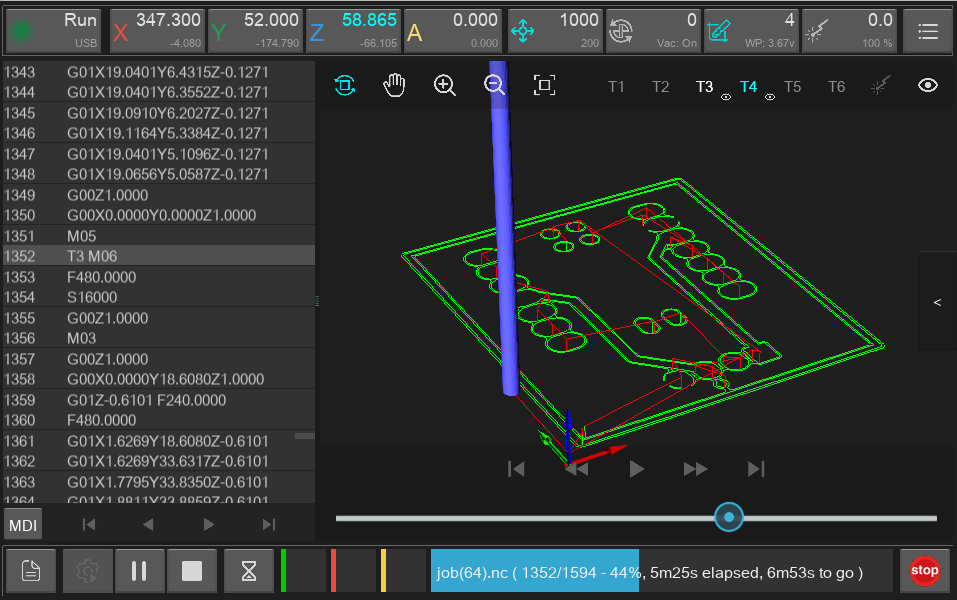Viewport: 957px width, 600px height.
Task: Collapse the side panel with the chevron
Action: pos(938,302)
